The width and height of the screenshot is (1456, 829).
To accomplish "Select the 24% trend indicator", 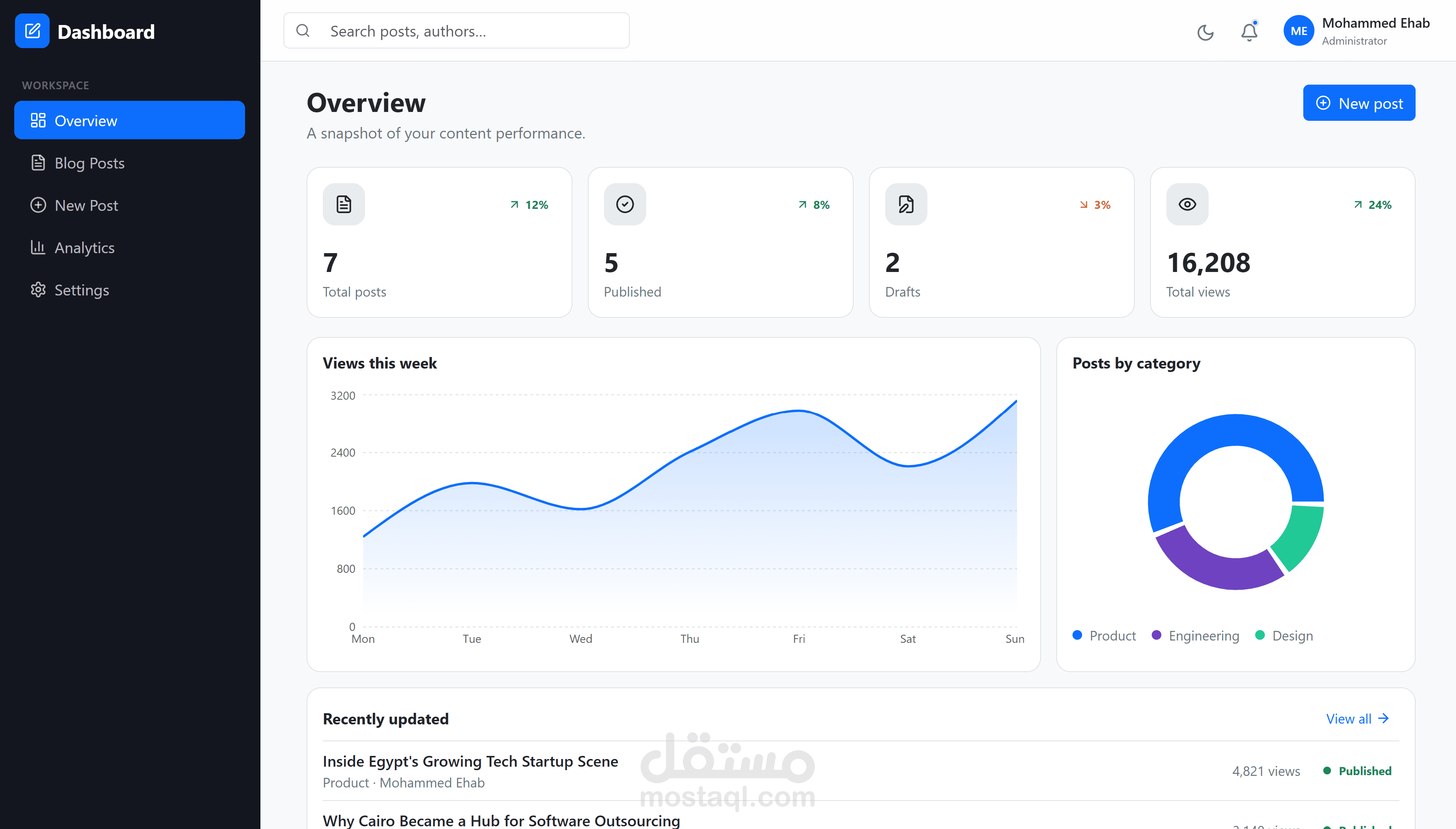I will tap(1372, 204).
